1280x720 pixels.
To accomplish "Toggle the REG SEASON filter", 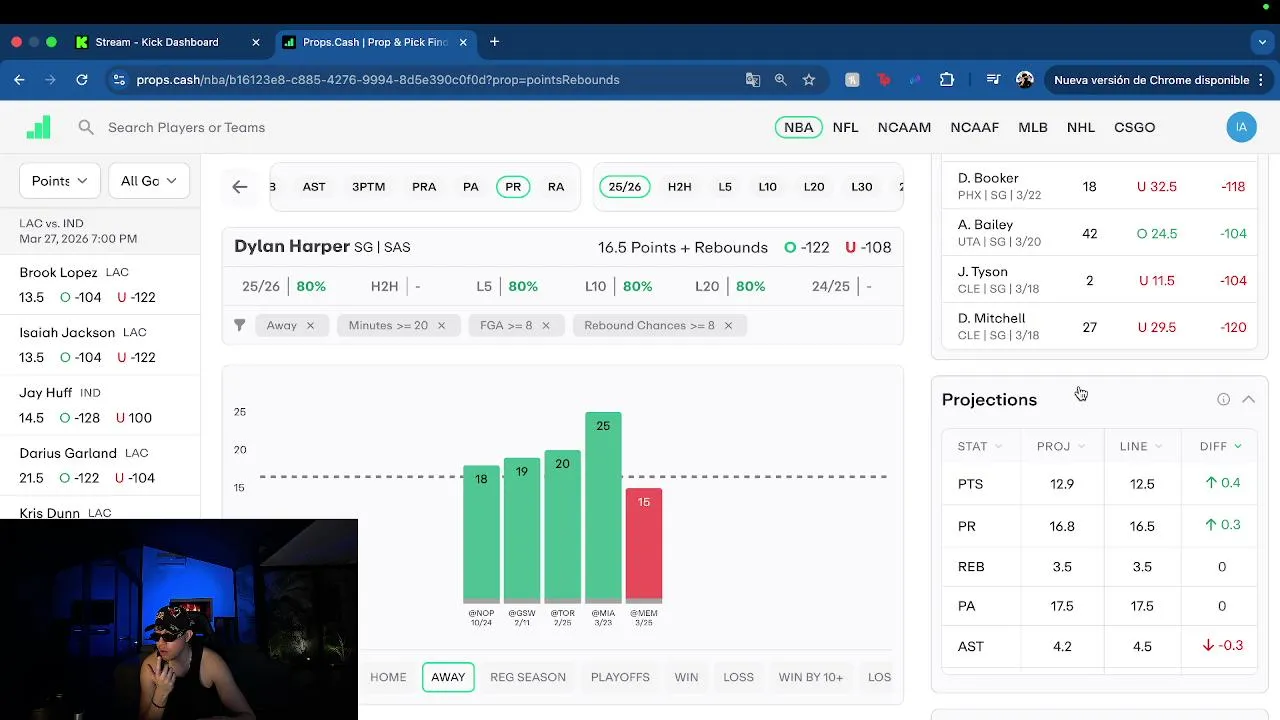I will pyautogui.click(x=528, y=677).
